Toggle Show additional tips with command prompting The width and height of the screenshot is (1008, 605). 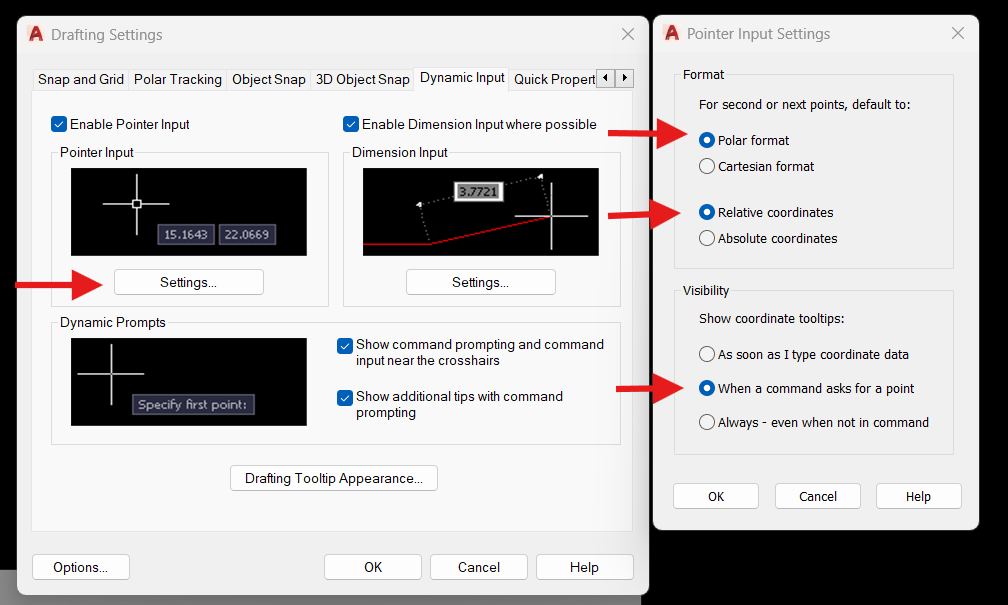pos(345,398)
